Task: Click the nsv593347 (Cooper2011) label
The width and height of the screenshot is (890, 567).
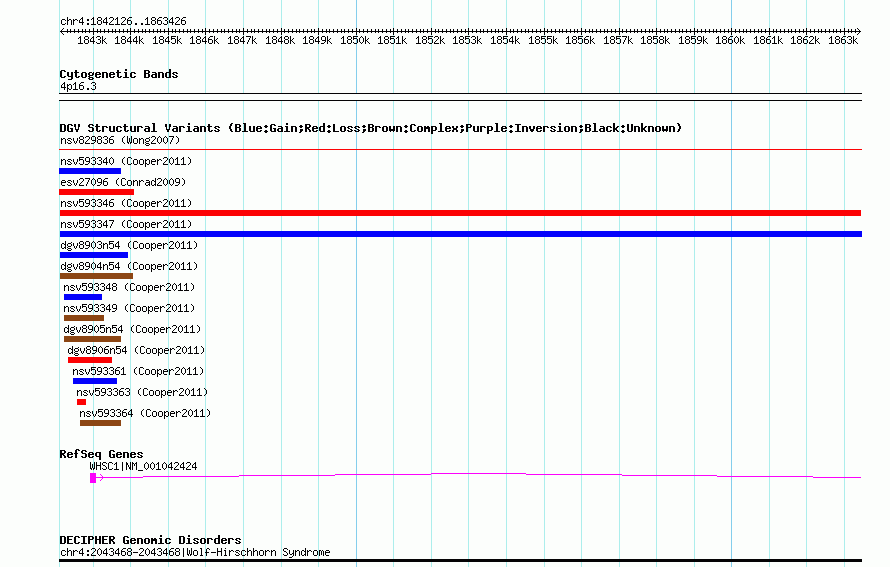Action: pos(126,224)
